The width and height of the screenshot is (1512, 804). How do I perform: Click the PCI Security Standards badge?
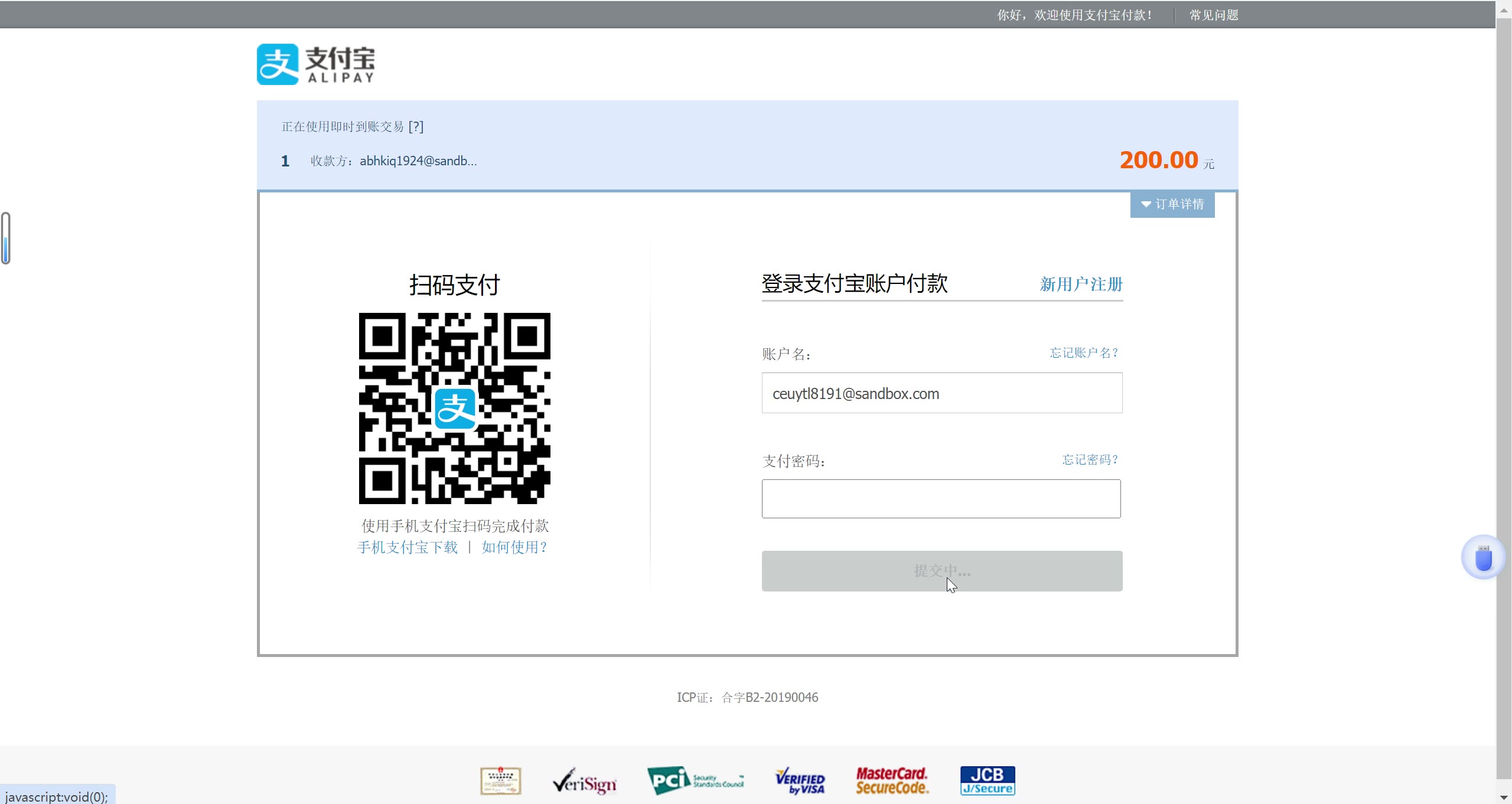tap(695, 780)
